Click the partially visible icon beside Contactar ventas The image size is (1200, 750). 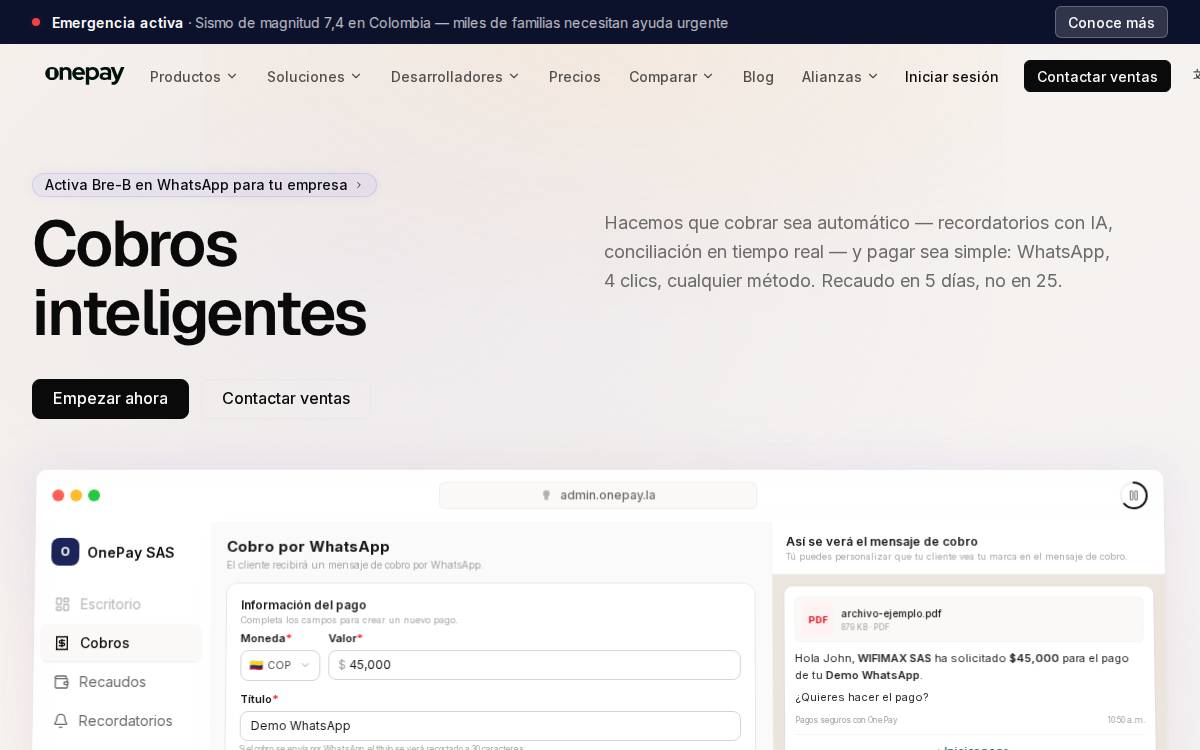point(1196,75)
